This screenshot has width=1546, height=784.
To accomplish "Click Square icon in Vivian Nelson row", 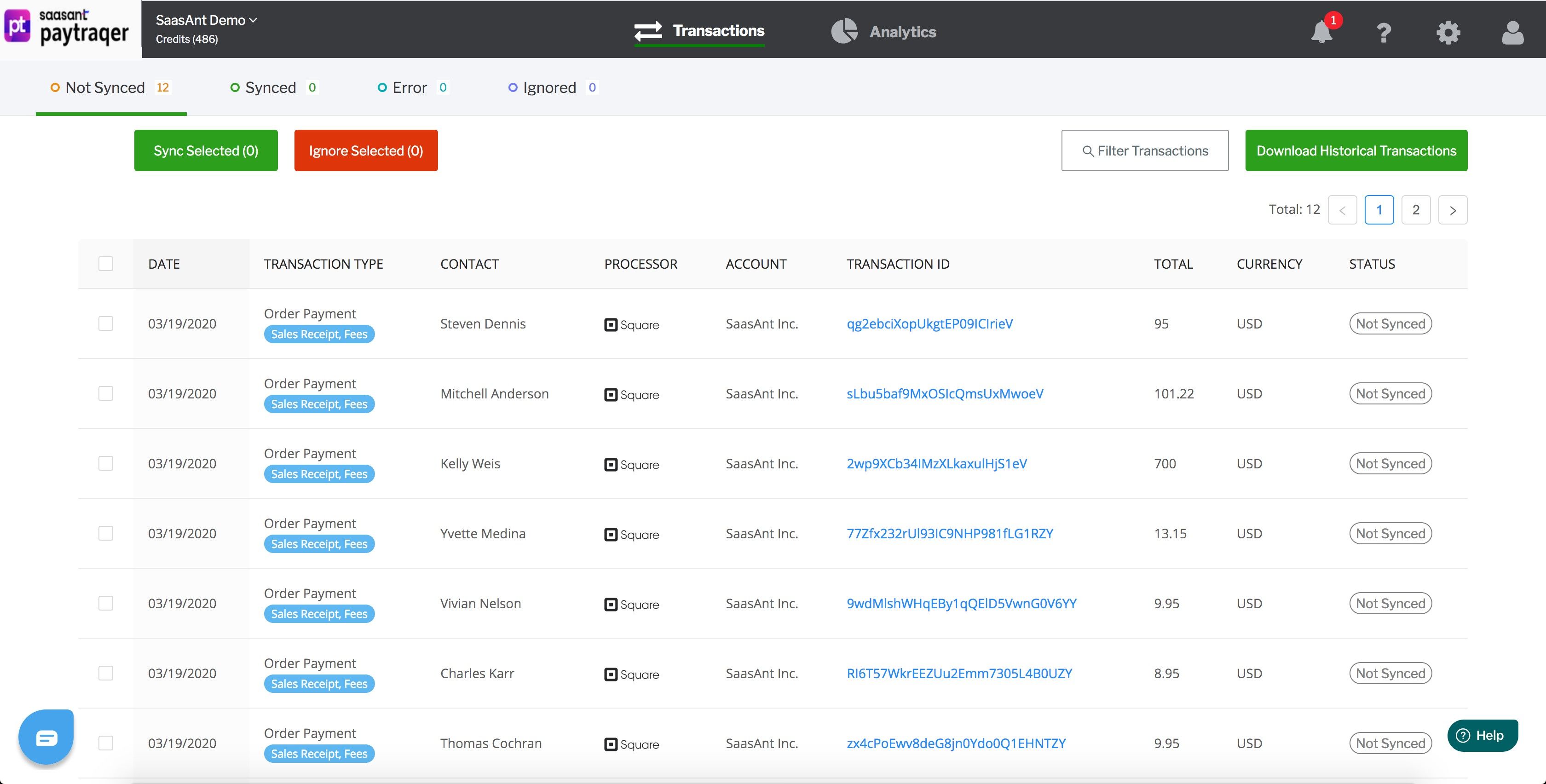I will pyautogui.click(x=611, y=605).
